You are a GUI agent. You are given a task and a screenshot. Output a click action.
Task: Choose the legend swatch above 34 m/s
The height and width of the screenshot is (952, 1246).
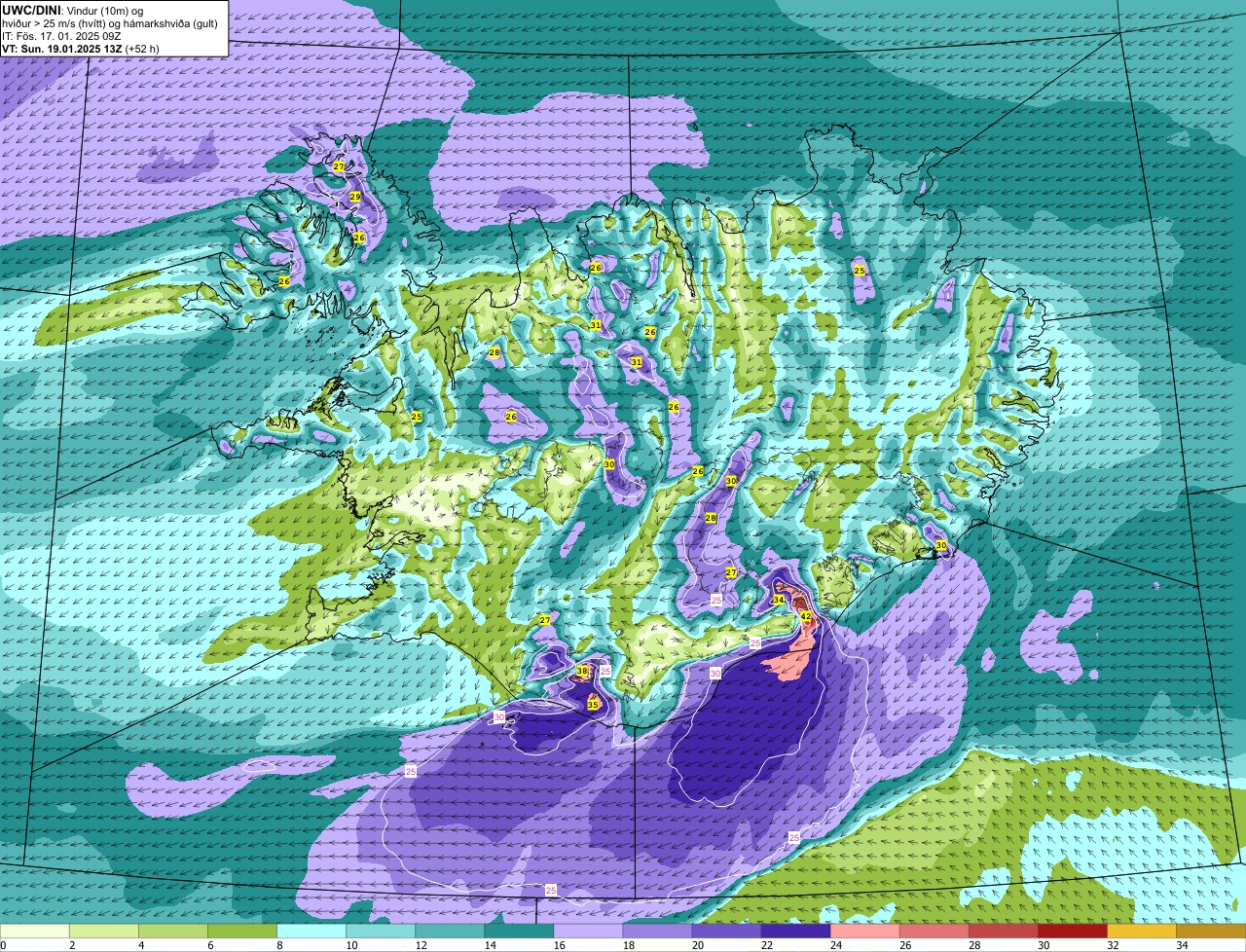click(1211, 932)
